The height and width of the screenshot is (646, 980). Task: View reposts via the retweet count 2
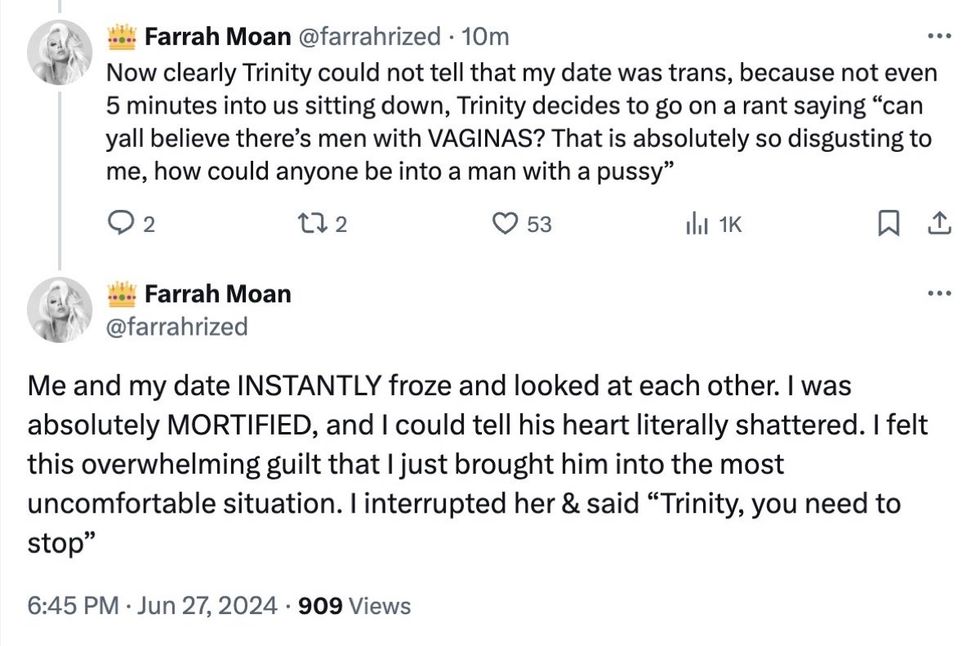340,225
